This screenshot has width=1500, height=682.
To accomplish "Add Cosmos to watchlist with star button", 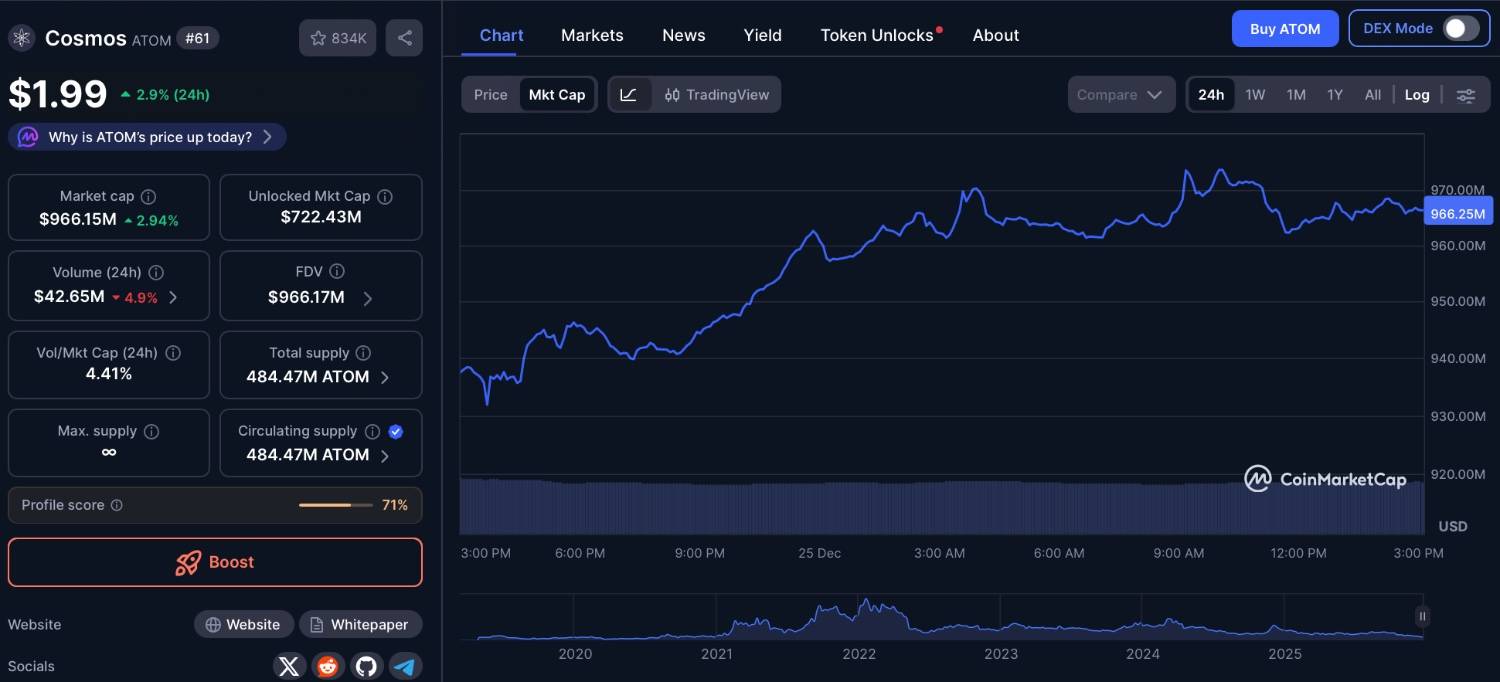I will 337,38.
